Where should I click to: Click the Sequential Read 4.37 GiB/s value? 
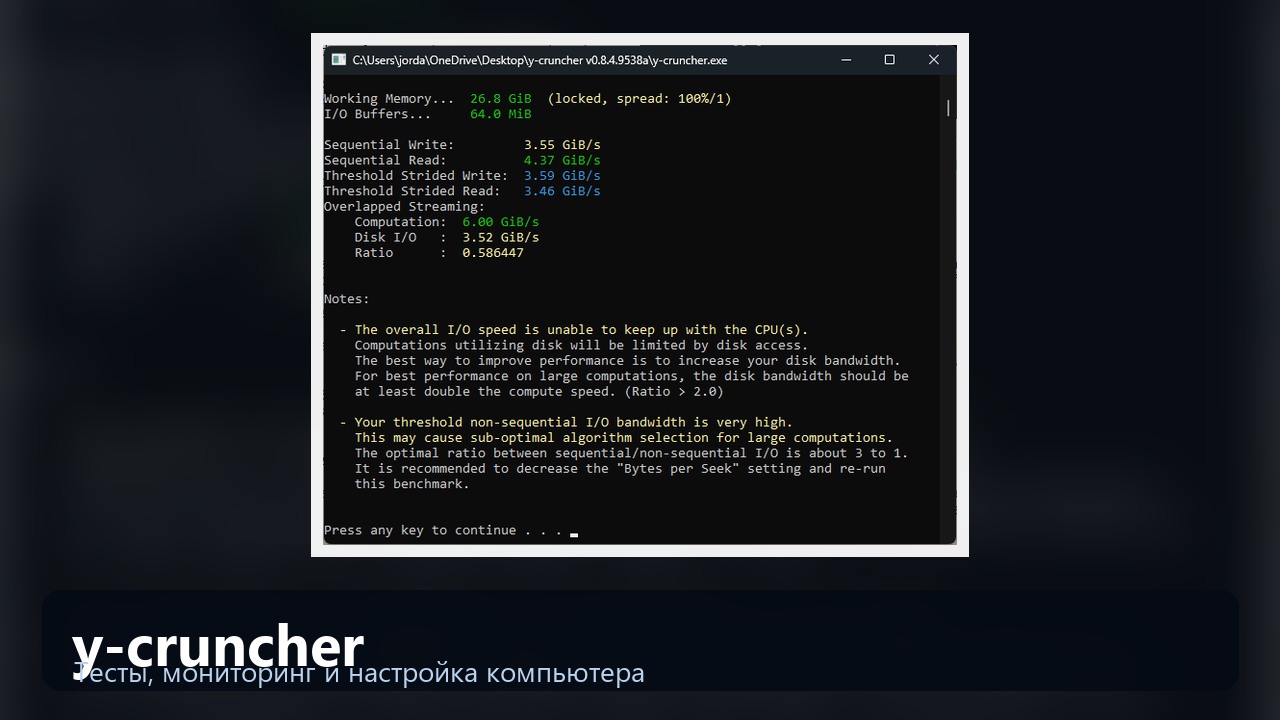point(562,160)
